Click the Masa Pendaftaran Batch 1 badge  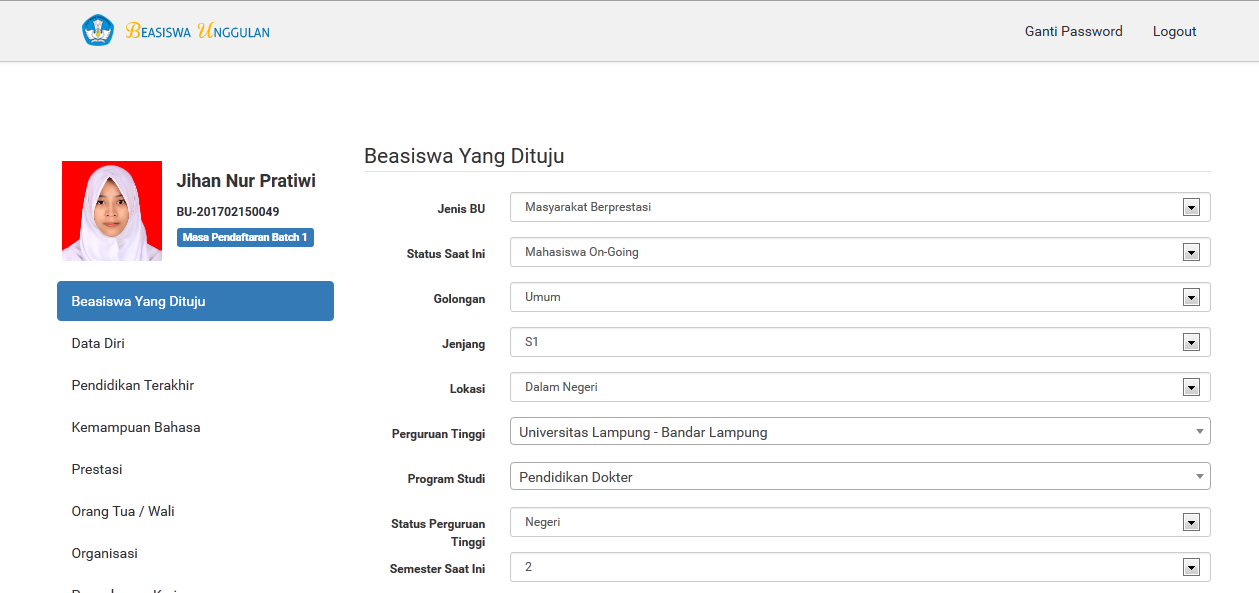click(x=245, y=237)
